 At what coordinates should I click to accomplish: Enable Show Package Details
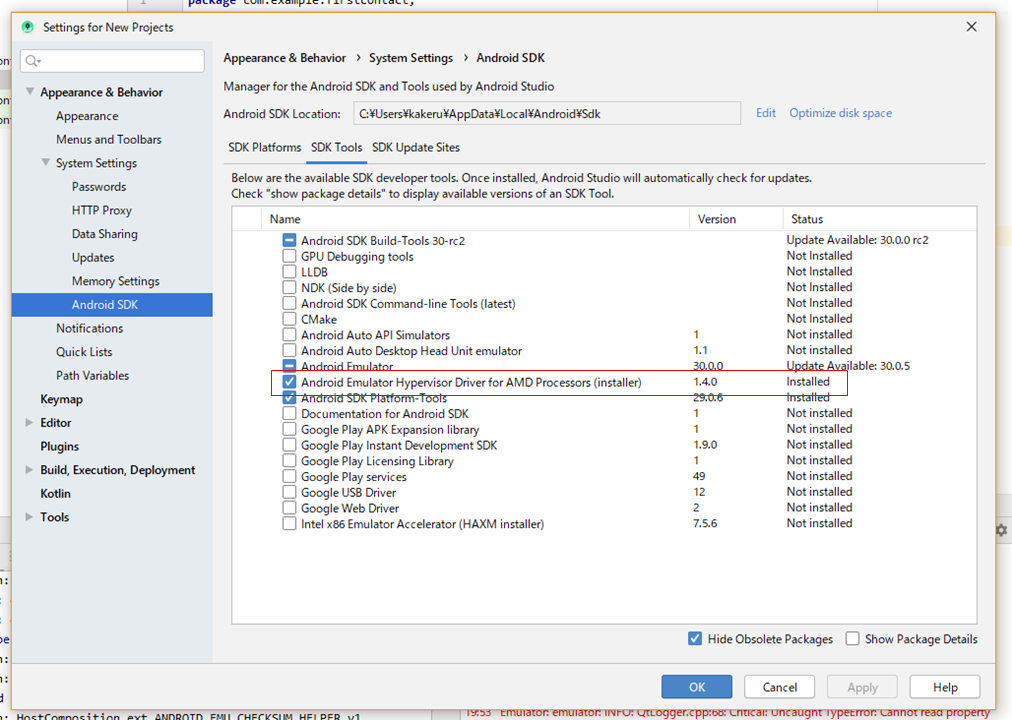click(852, 639)
